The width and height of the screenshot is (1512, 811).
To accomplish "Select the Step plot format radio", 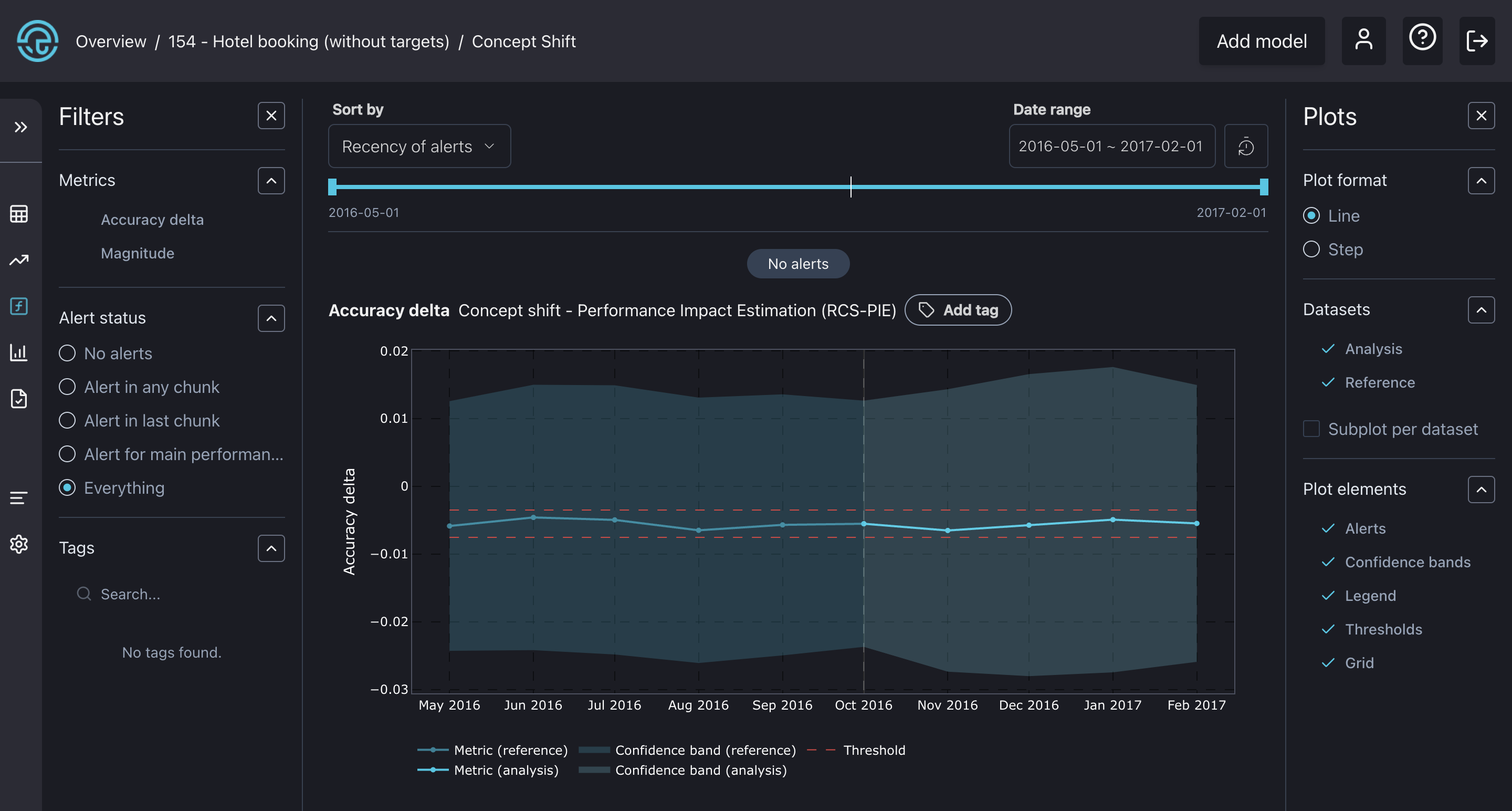I will tap(1311, 249).
